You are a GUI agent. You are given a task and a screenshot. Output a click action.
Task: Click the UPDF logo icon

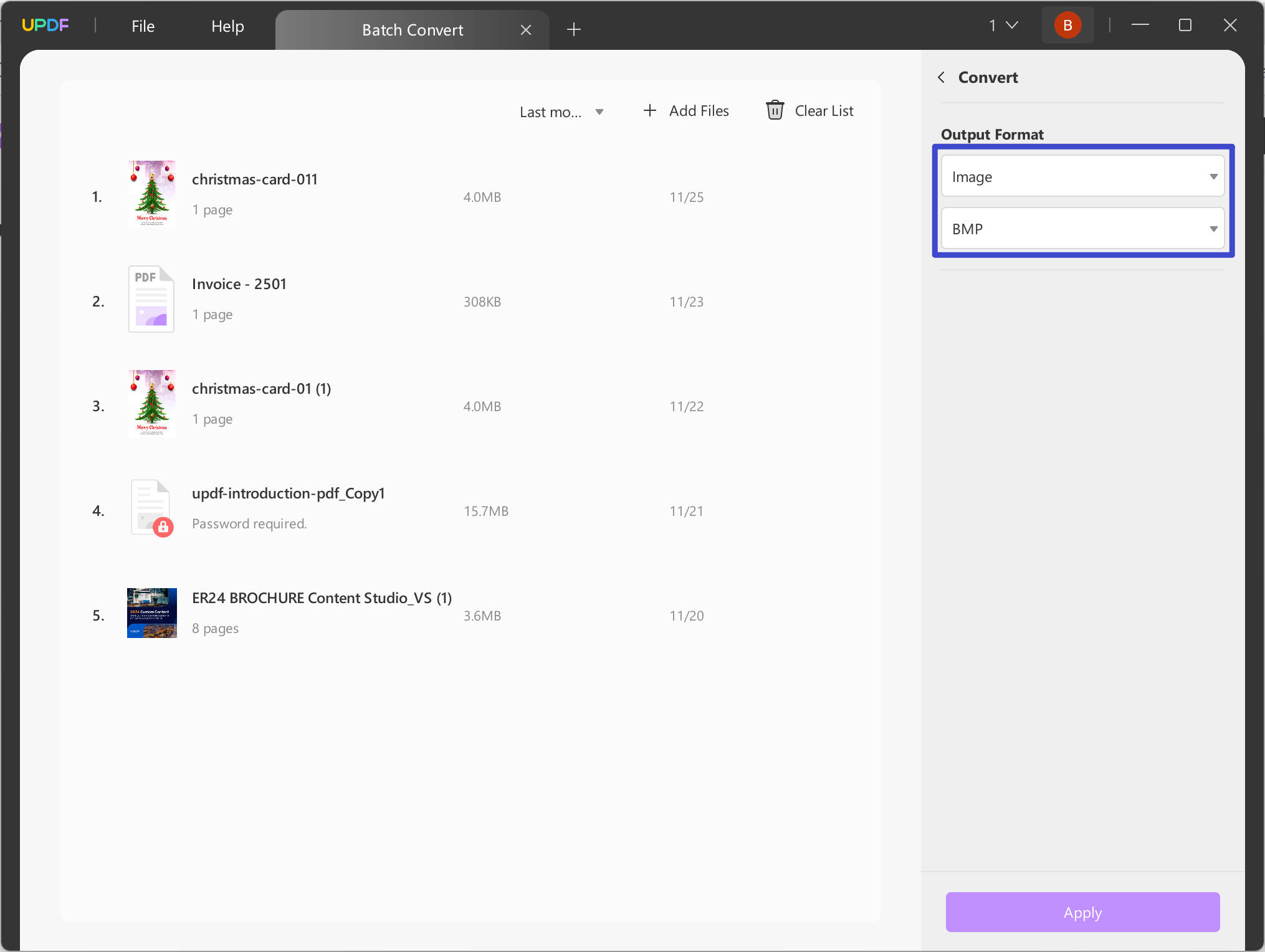[x=45, y=26]
